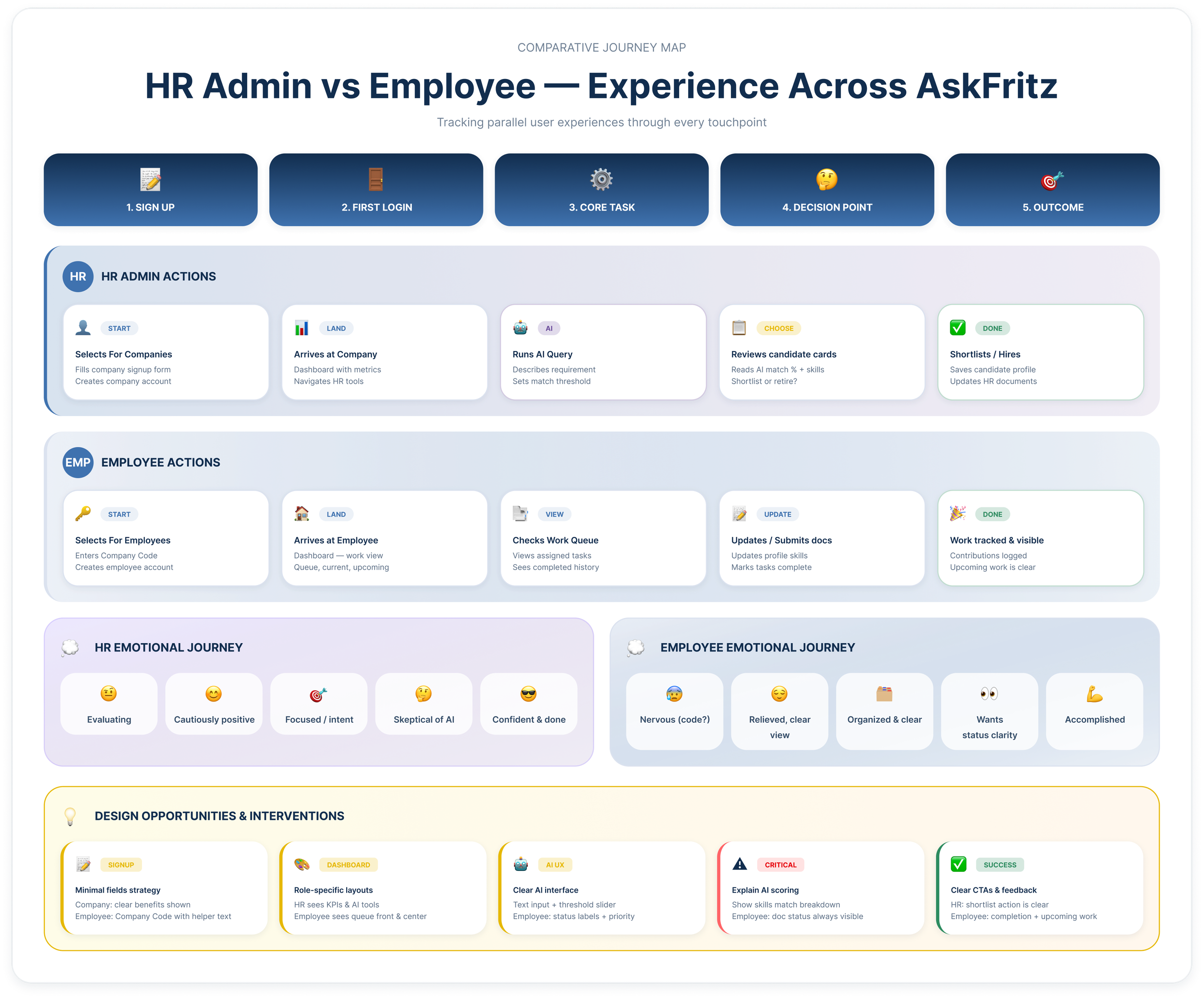Click the CRITICAL tag label
This screenshot has height=999, width=1204.
(780, 865)
